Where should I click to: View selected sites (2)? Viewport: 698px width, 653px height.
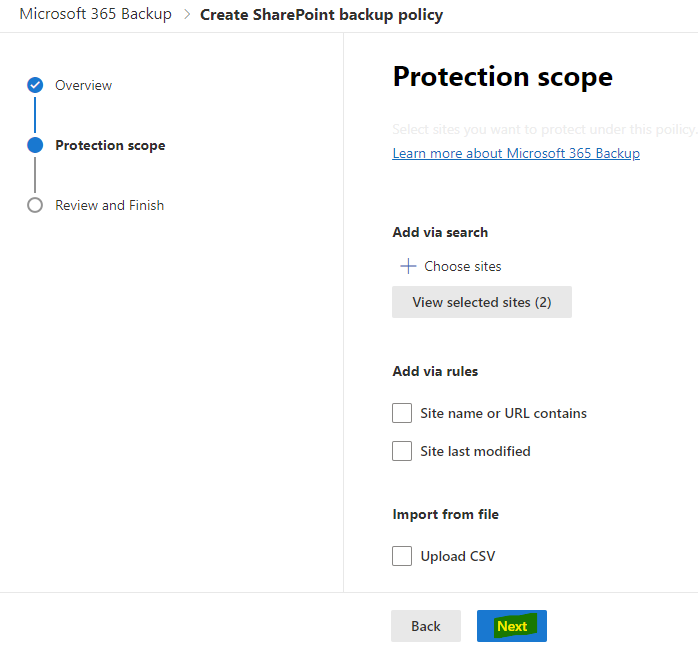click(x=482, y=302)
